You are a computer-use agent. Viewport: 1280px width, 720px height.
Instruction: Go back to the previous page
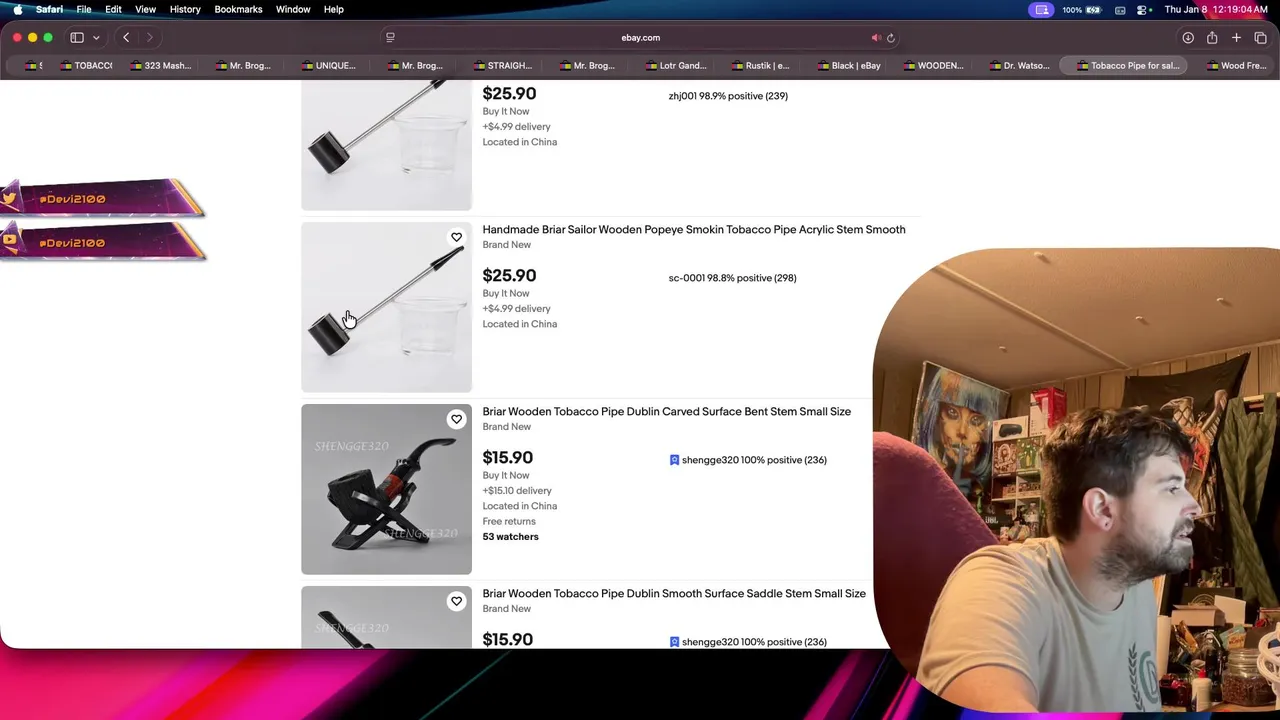point(126,38)
